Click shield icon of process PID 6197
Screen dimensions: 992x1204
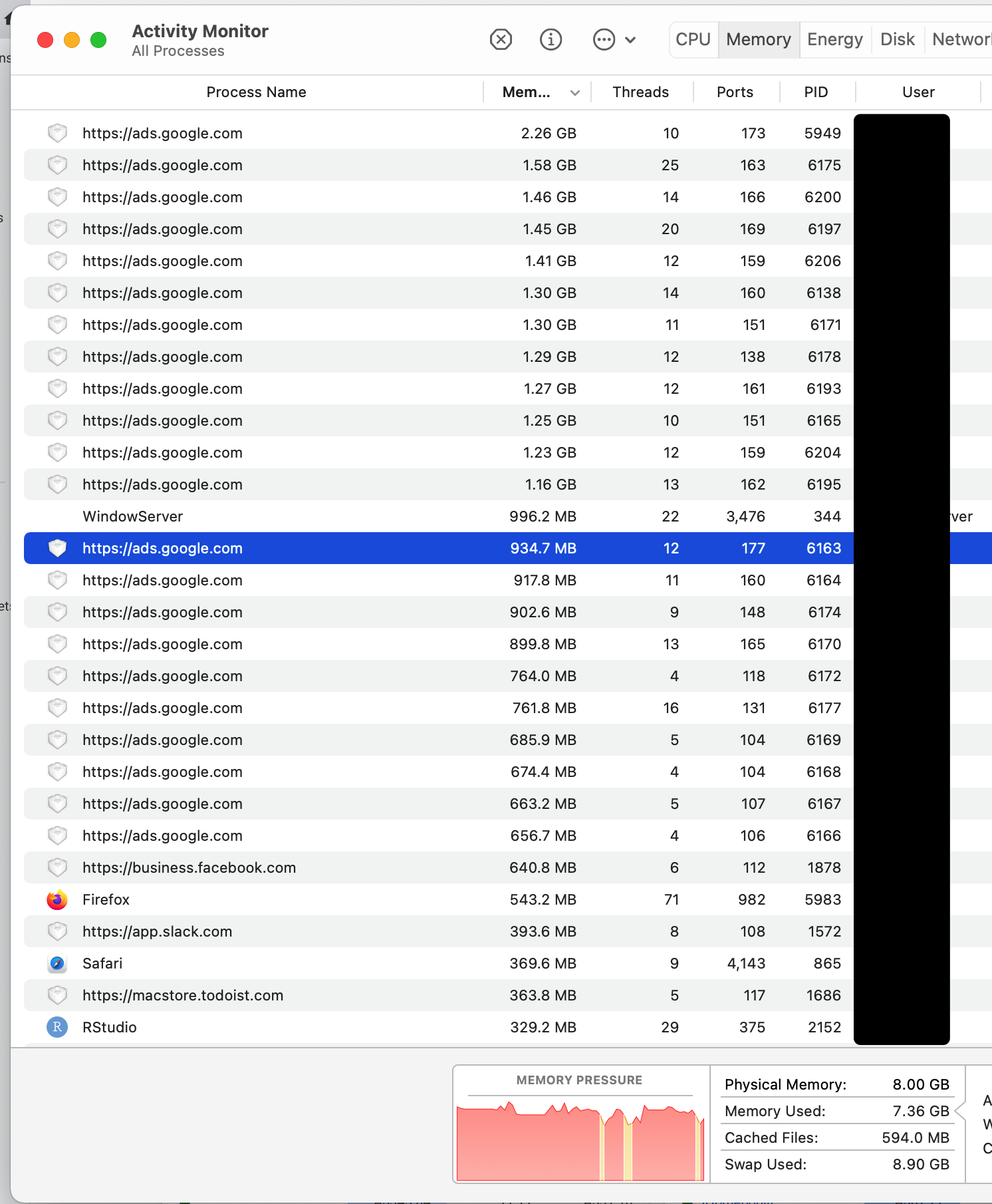pyautogui.click(x=58, y=229)
